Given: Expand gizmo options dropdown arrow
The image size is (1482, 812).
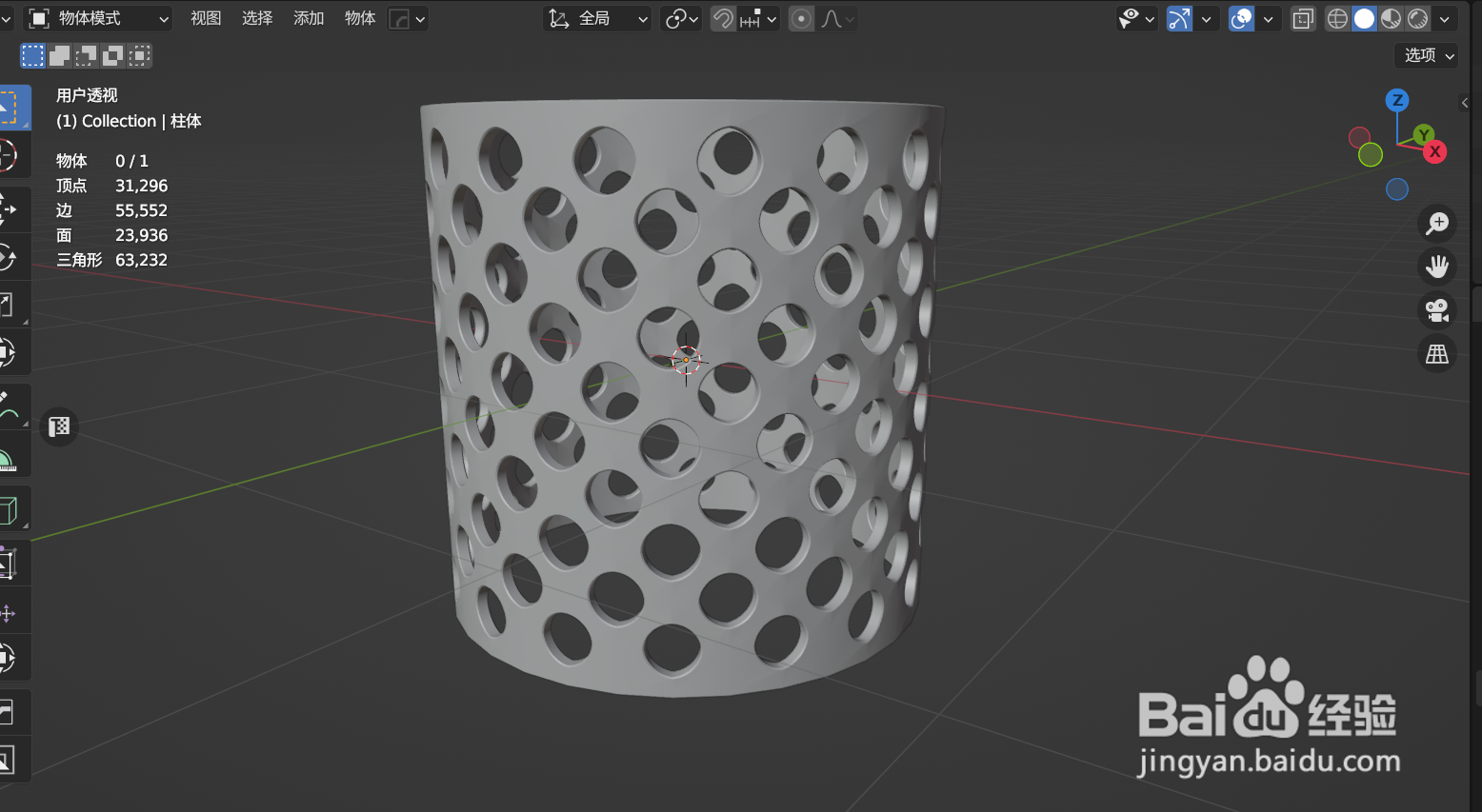Looking at the screenshot, I should pos(1206,19).
